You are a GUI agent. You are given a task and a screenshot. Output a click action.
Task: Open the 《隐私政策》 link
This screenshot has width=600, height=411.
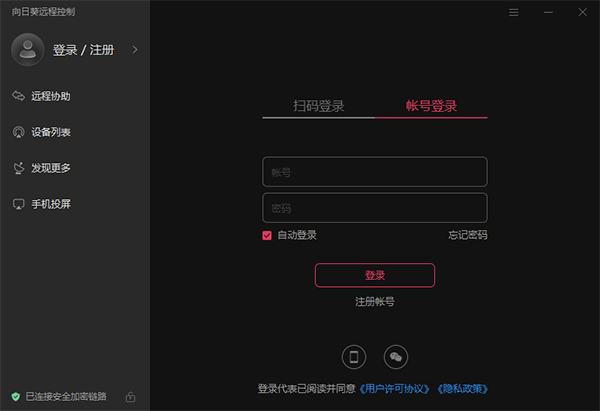coord(463,389)
